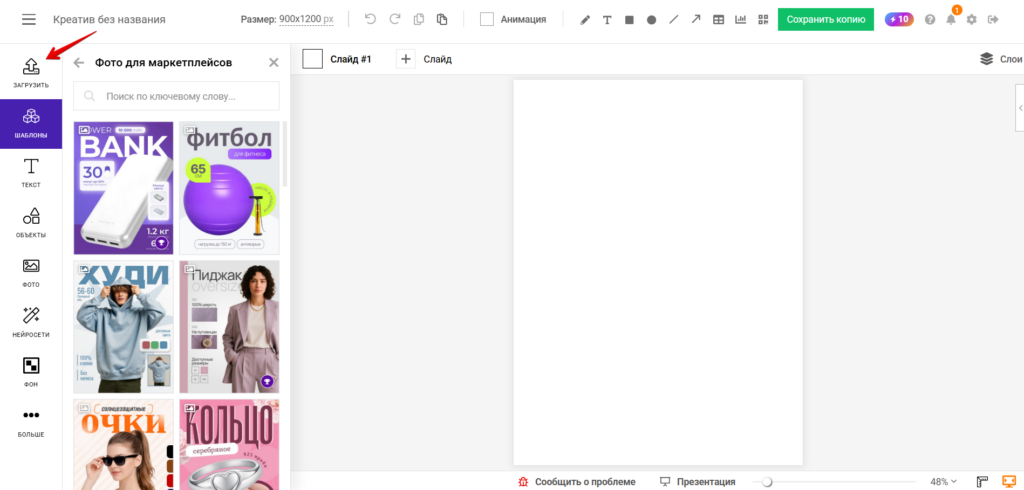1024x490 pixels.
Task: Click the logout exit icon
Action: click(x=993, y=20)
